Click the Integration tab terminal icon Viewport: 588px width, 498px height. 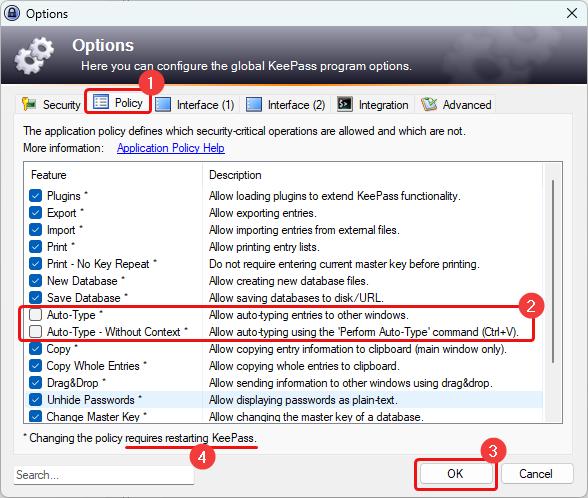345,104
